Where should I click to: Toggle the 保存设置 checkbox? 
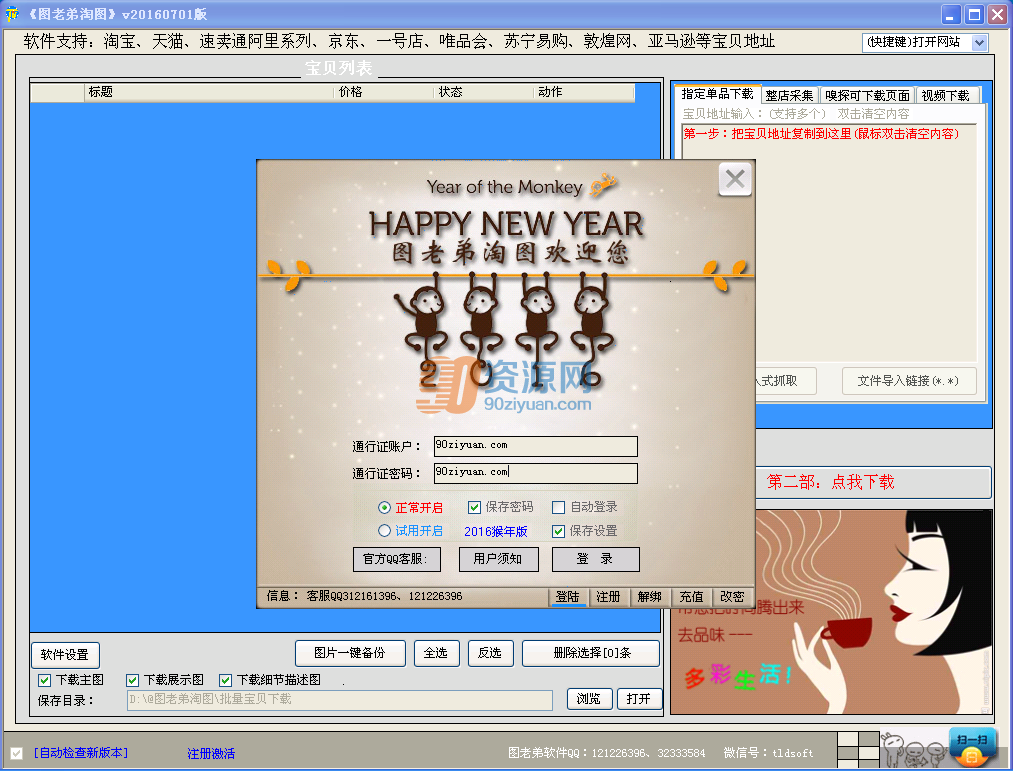(x=559, y=531)
